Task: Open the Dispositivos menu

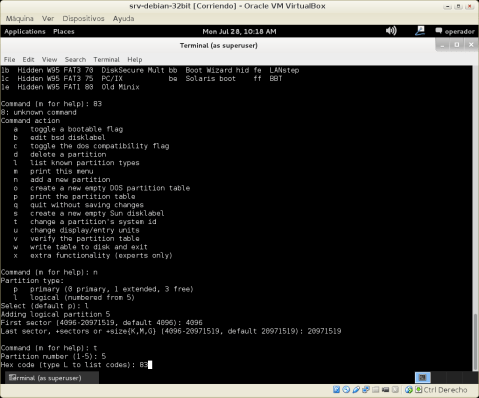Action: coord(83,18)
